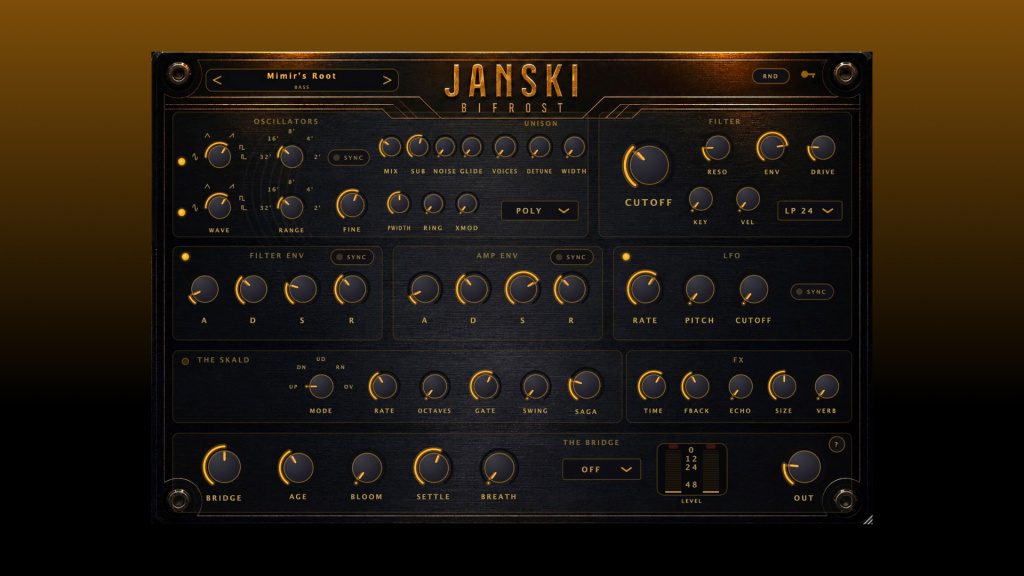
Task: Click the FX FBACK knob
Action: click(696, 386)
